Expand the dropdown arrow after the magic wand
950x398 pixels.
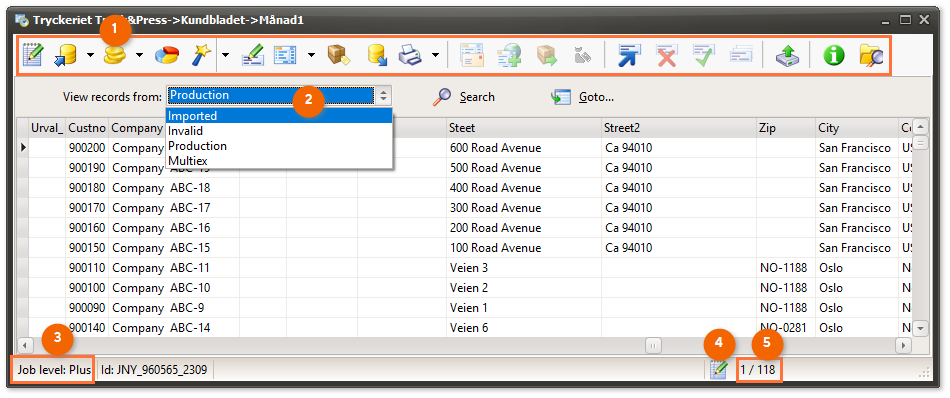[x=225, y=56]
